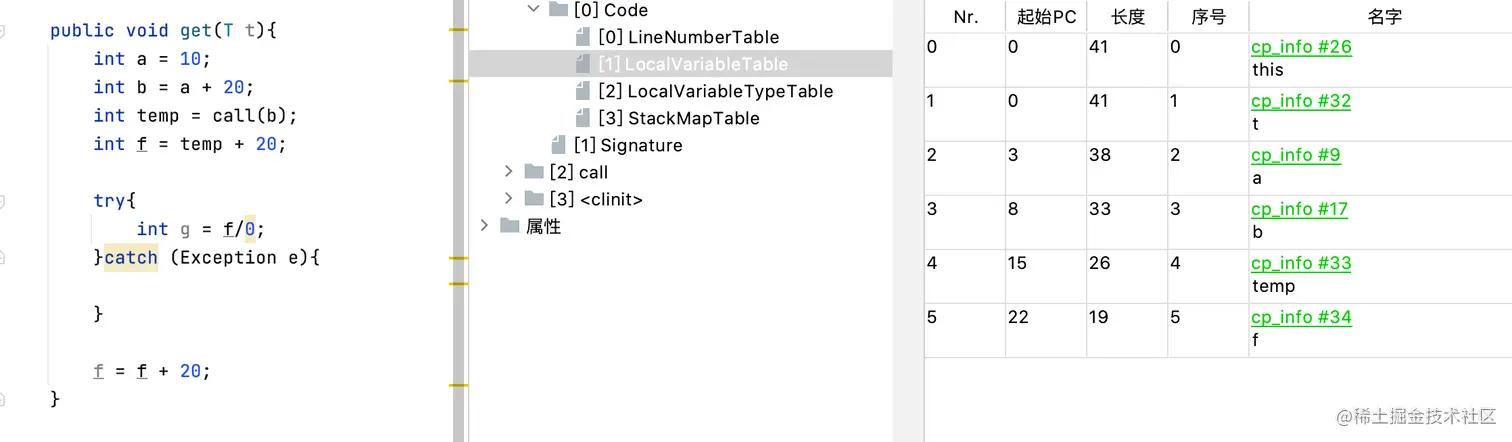Expand the [2] call node
The image size is (1512, 442).
click(x=508, y=172)
